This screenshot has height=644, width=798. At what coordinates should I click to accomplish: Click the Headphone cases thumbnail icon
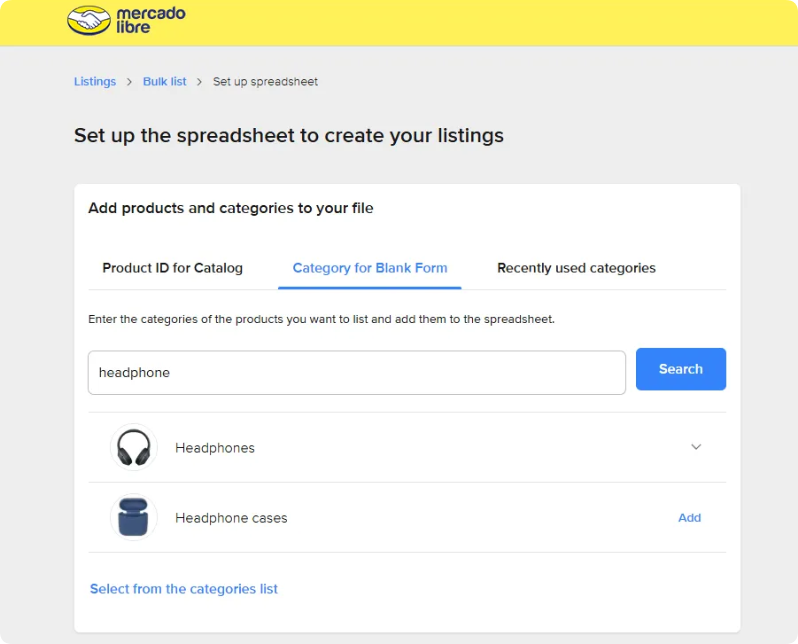click(x=133, y=517)
